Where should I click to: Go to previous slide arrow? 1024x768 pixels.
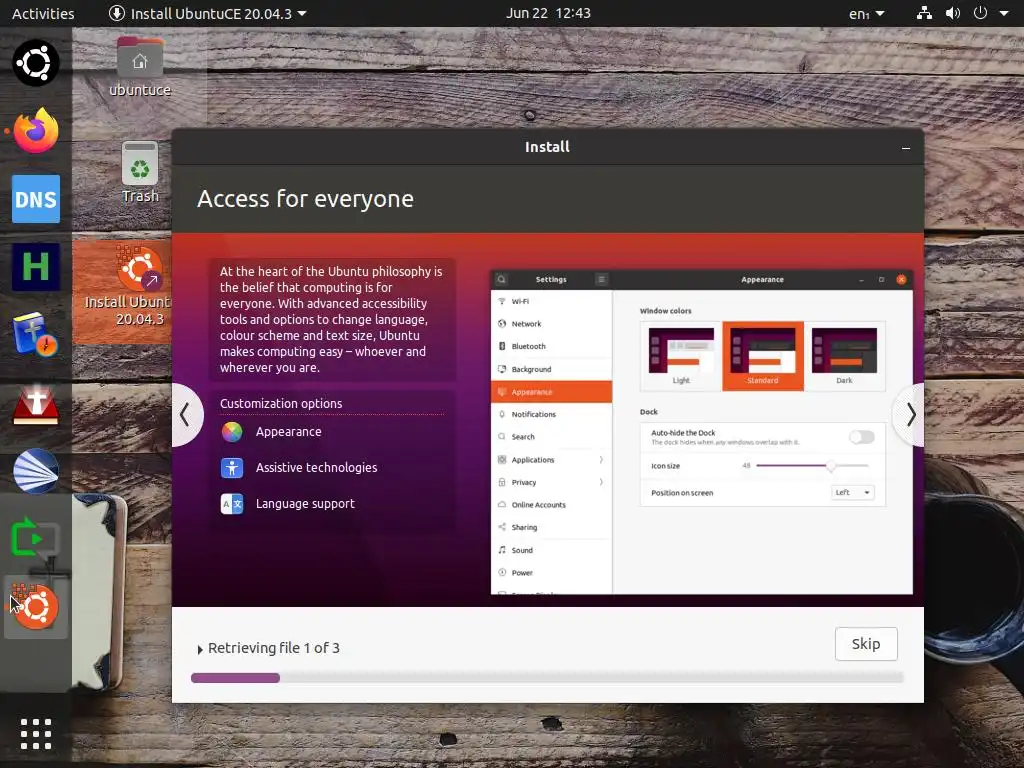click(186, 415)
